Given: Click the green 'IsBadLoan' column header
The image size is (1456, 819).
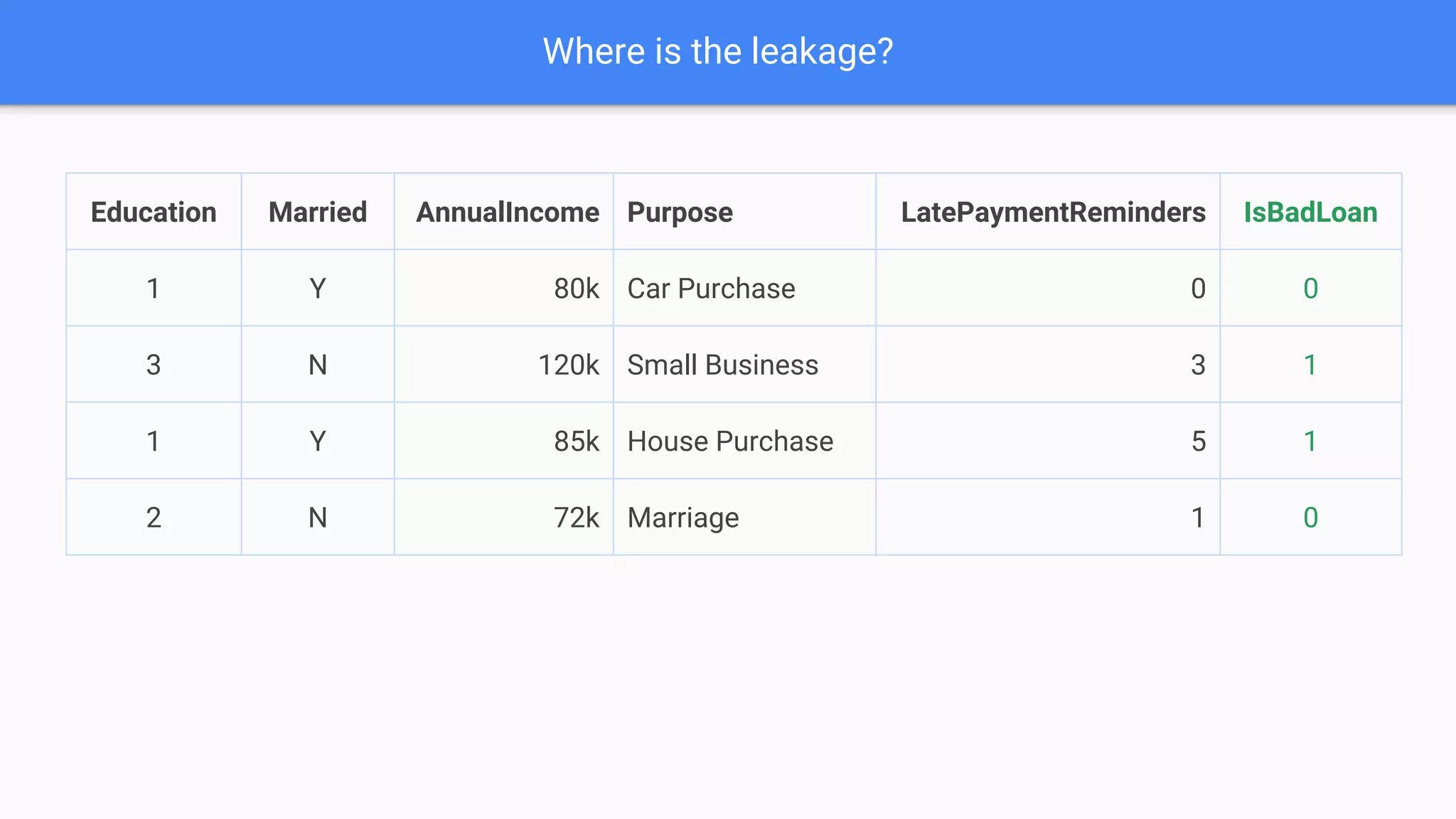Looking at the screenshot, I should pos(1310,212).
